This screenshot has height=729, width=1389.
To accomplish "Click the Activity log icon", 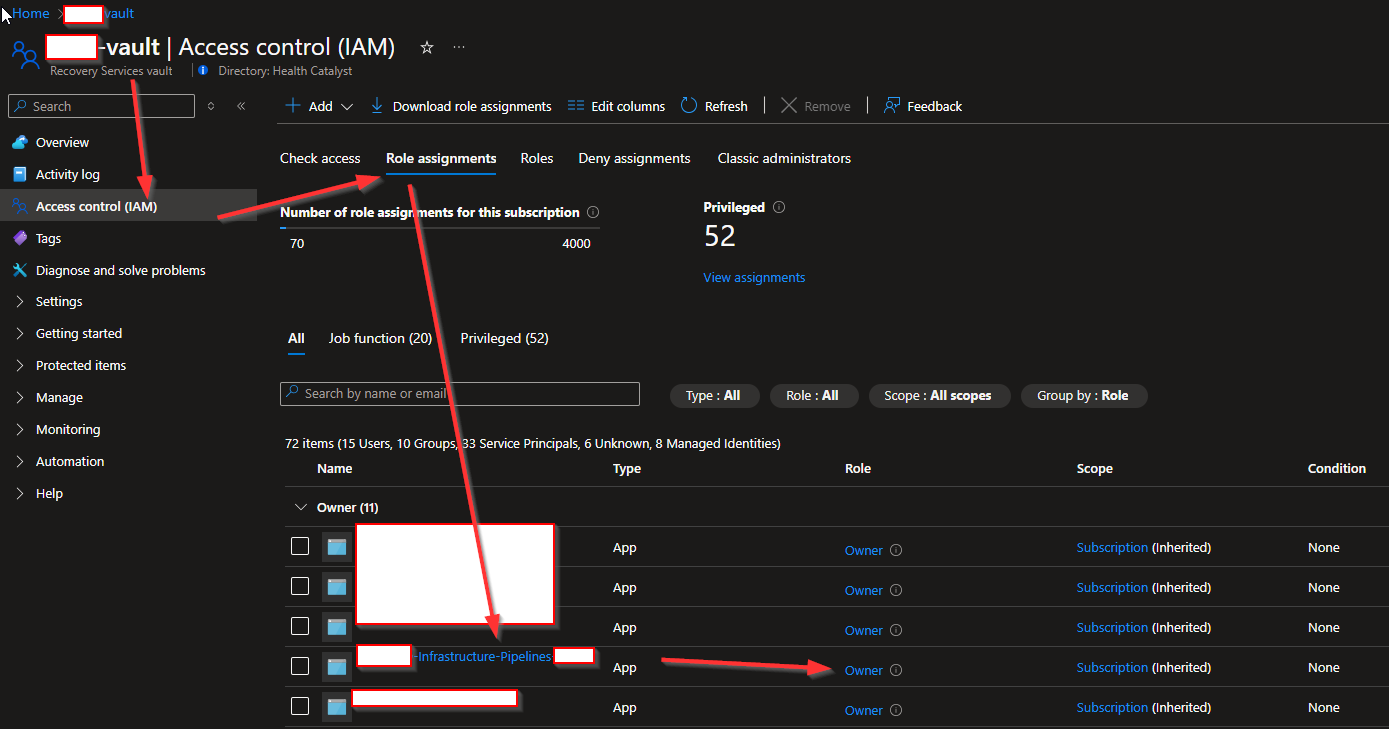I will (x=20, y=174).
